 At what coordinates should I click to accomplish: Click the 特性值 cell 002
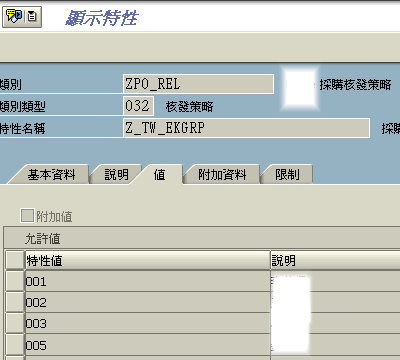click(x=147, y=303)
